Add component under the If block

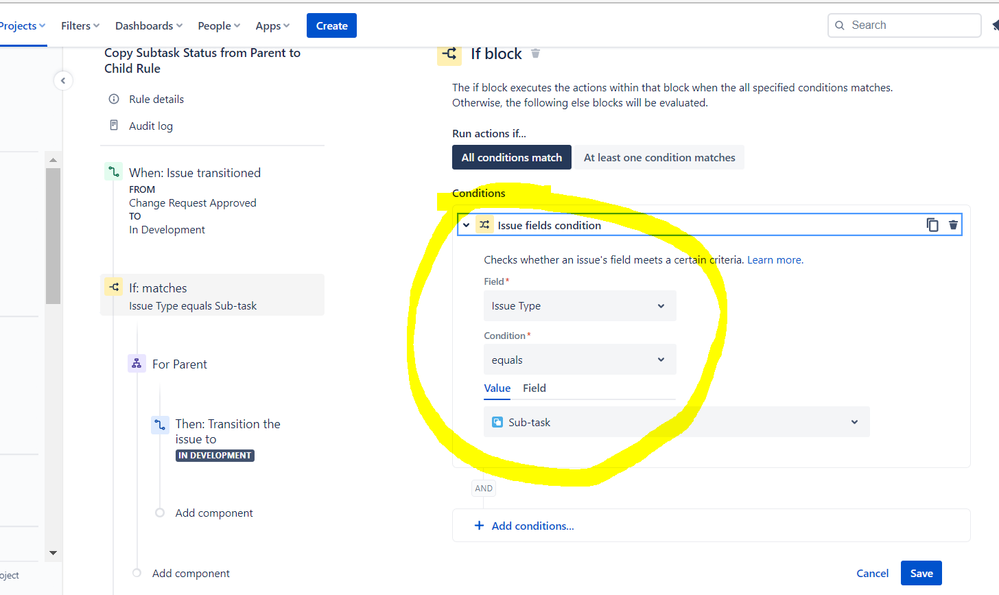coord(190,573)
